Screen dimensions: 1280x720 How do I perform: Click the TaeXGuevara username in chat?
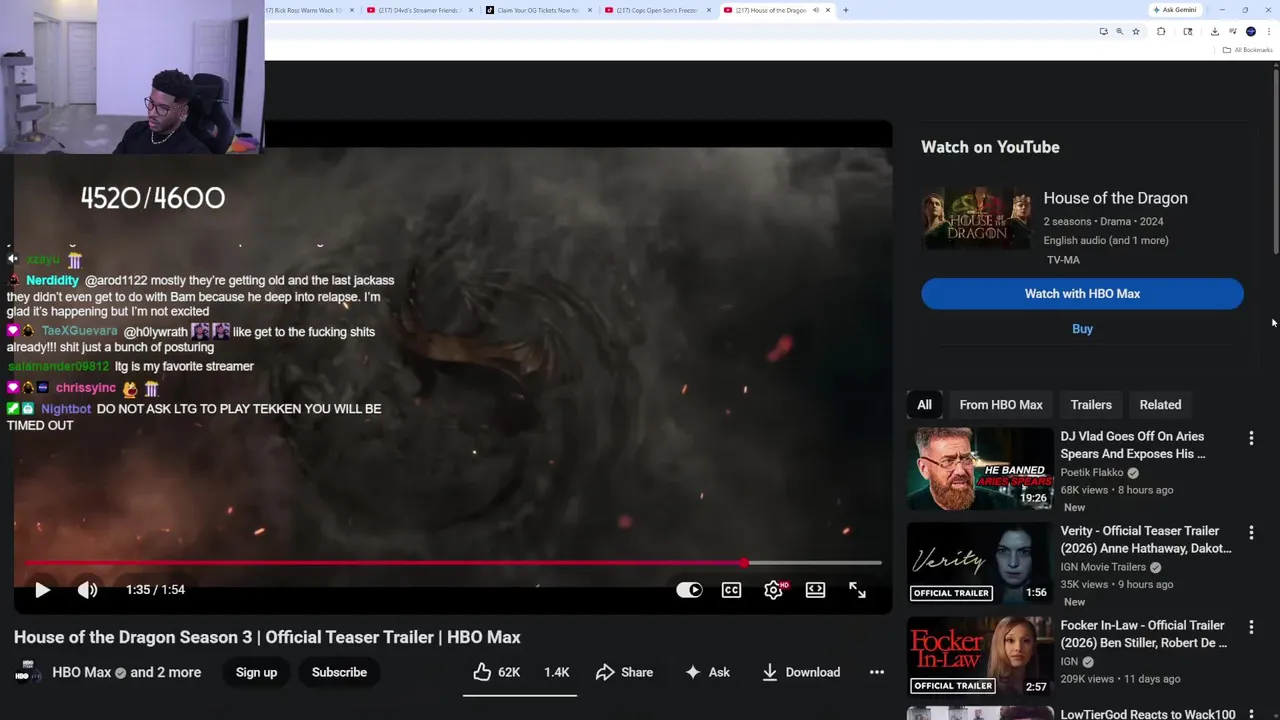[x=80, y=332]
